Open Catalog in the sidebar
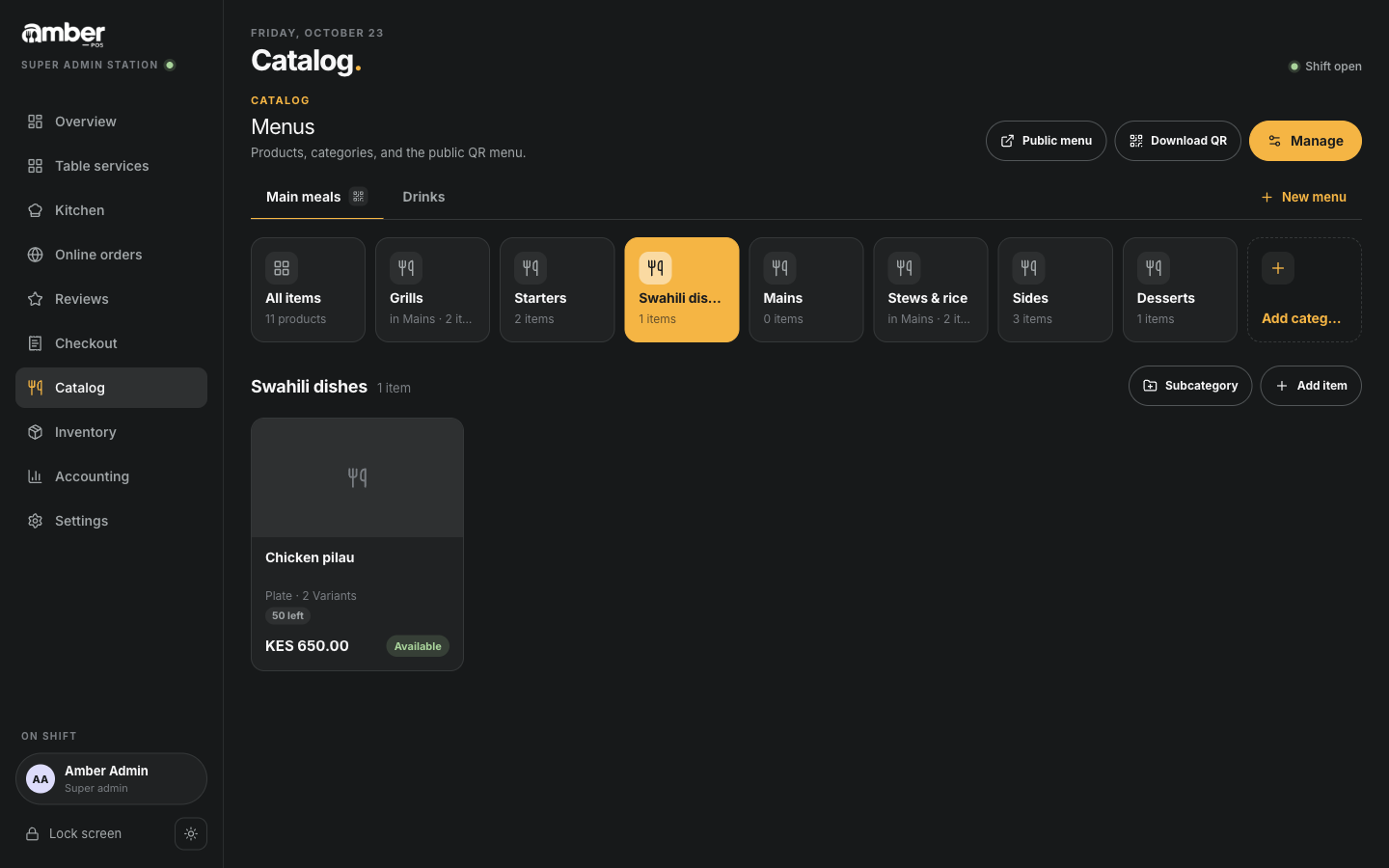The height and width of the screenshot is (868, 1389). (112, 388)
